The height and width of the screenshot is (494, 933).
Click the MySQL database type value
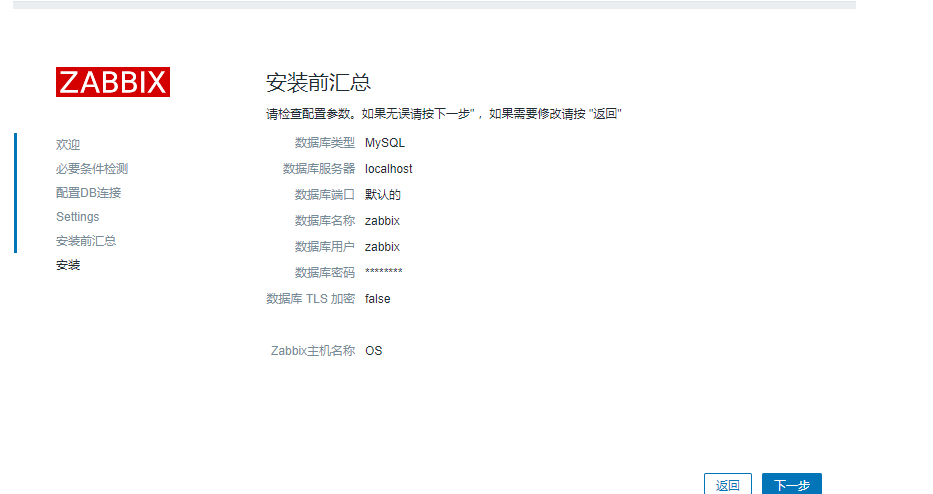(x=384, y=143)
